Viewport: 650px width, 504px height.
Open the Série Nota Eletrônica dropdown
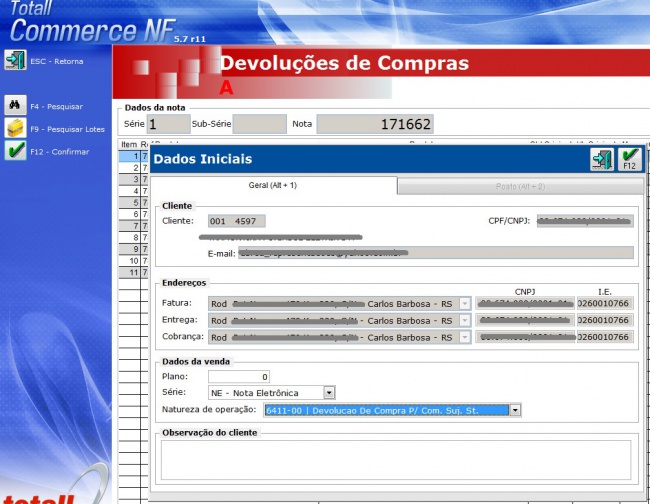(x=329, y=393)
